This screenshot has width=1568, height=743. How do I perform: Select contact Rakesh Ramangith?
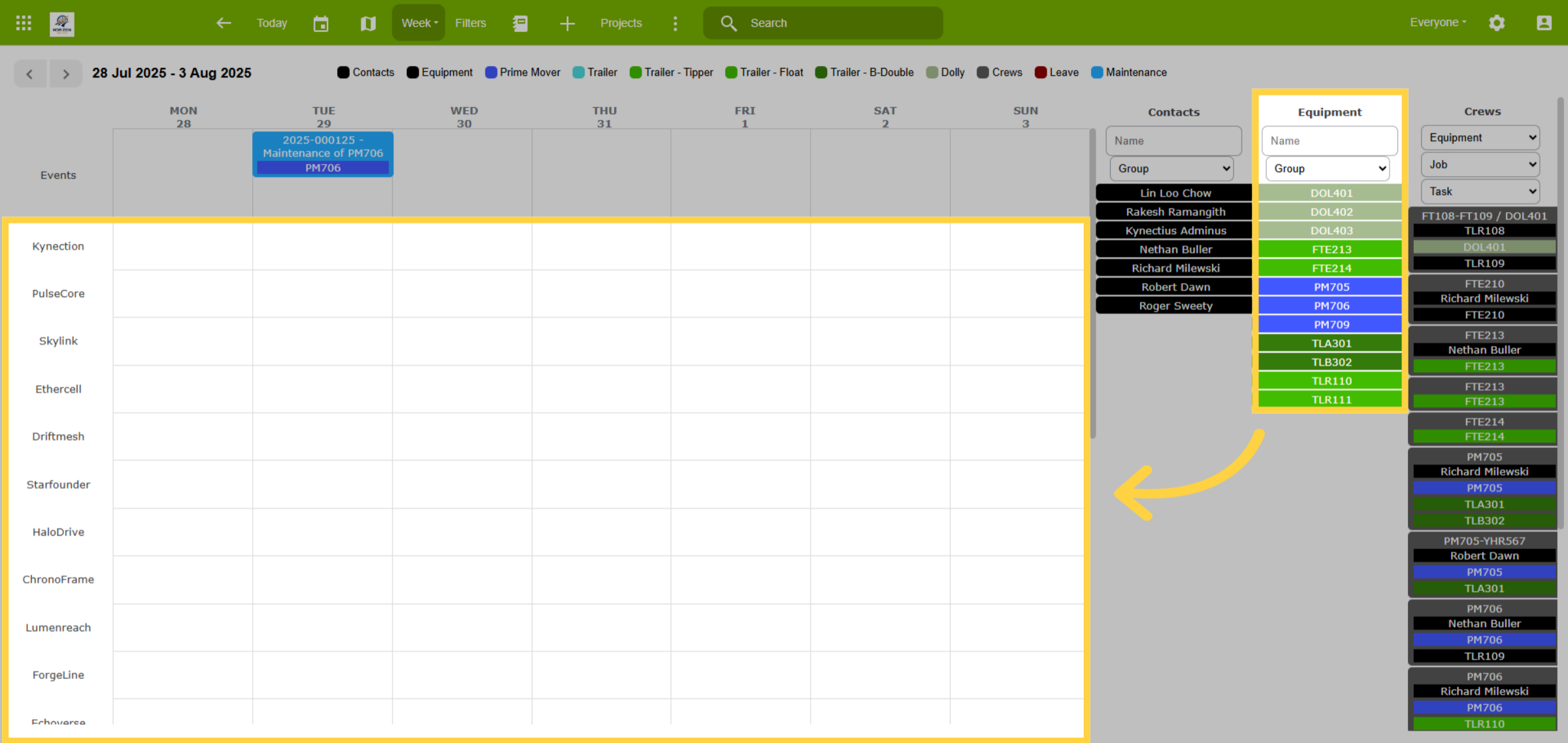click(x=1175, y=212)
